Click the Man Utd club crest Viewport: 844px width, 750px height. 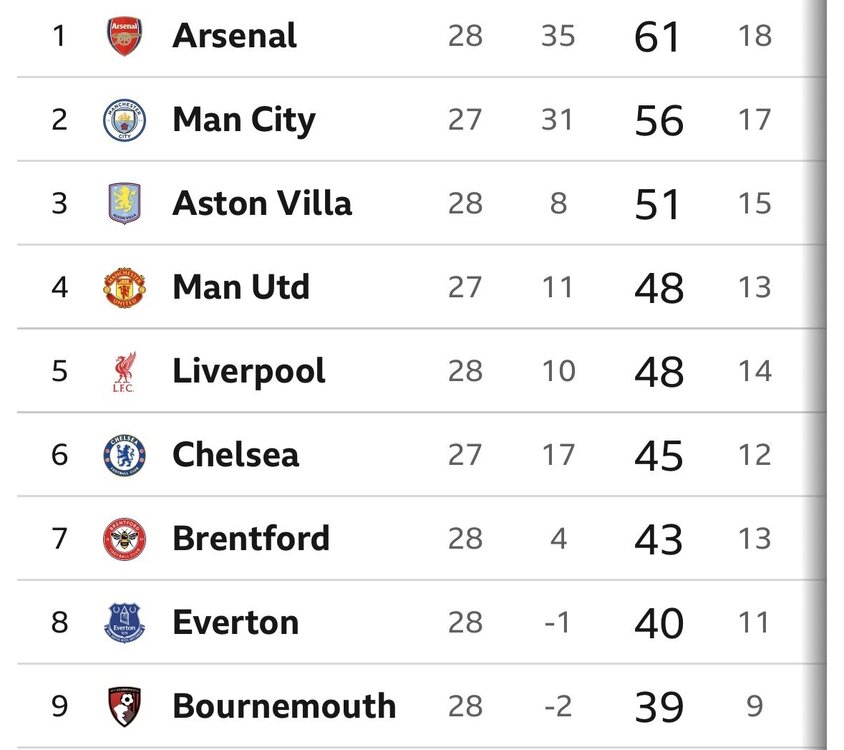click(124, 288)
